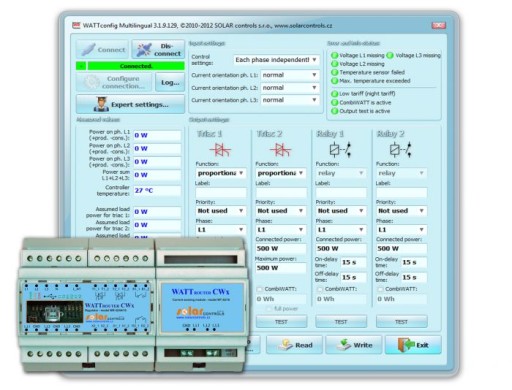
Task: Click Output test is active indicator
Action: (334, 111)
